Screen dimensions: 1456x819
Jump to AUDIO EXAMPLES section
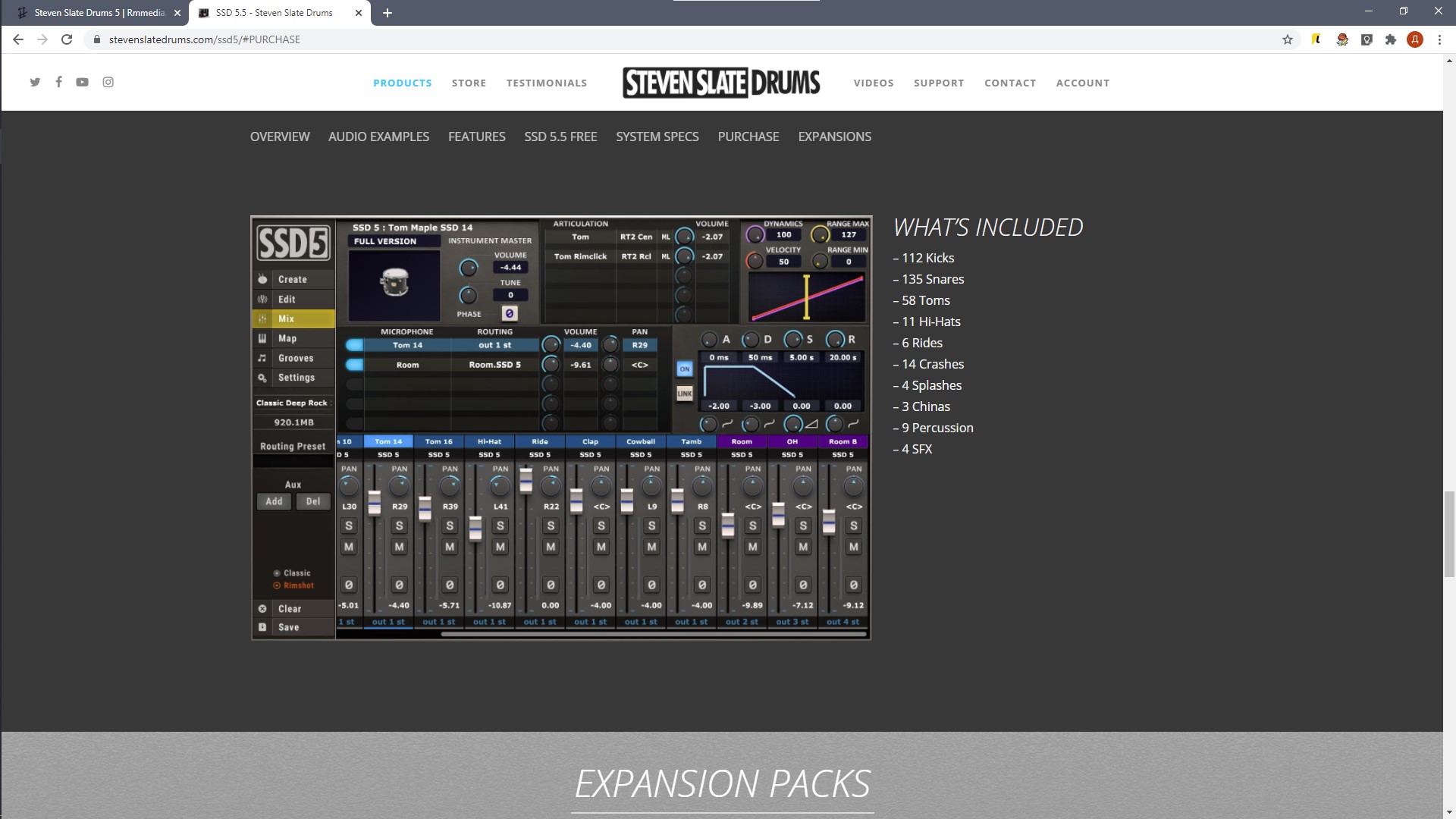tap(378, 136)
